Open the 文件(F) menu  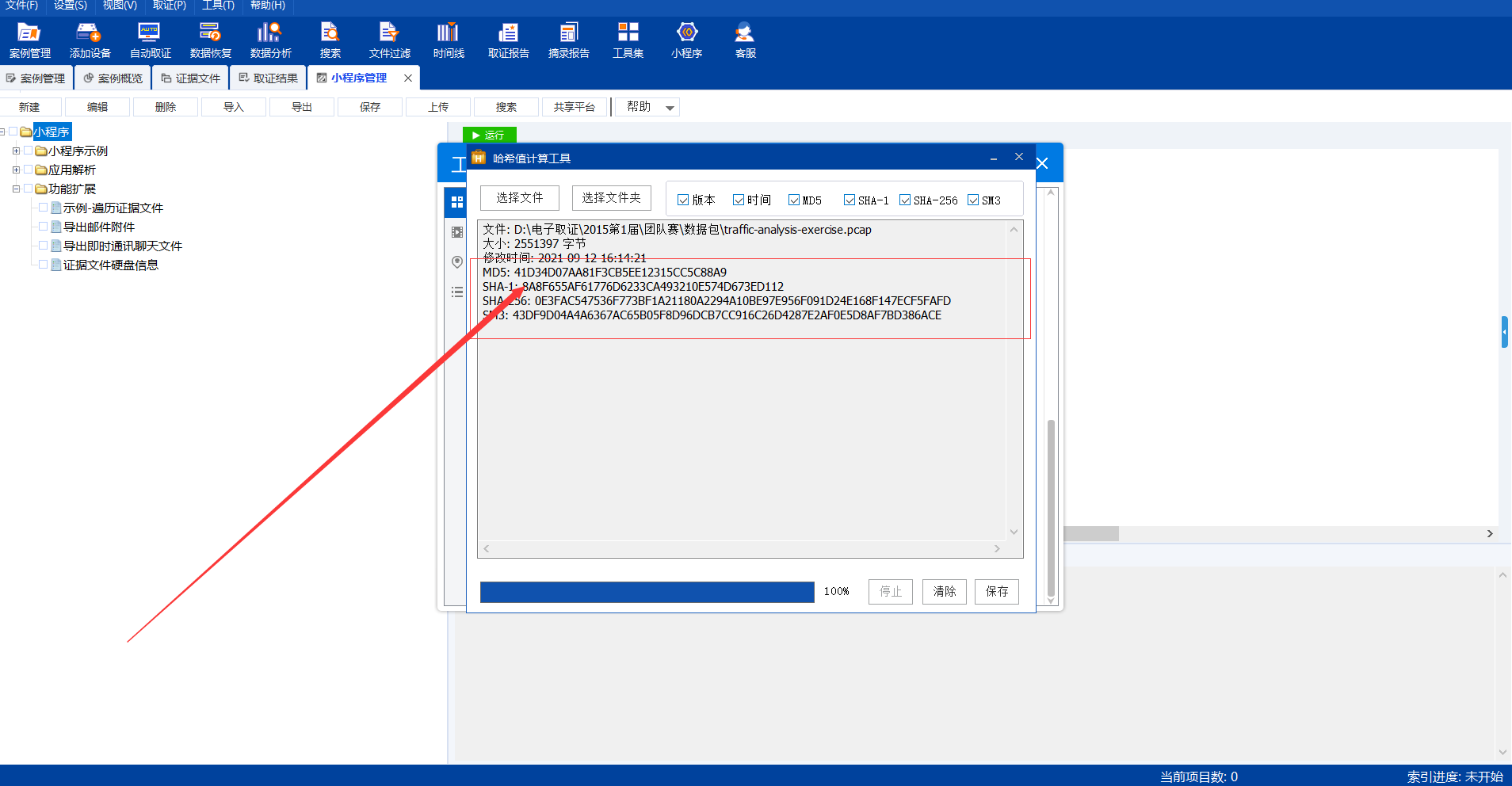(x=22, y=6)
